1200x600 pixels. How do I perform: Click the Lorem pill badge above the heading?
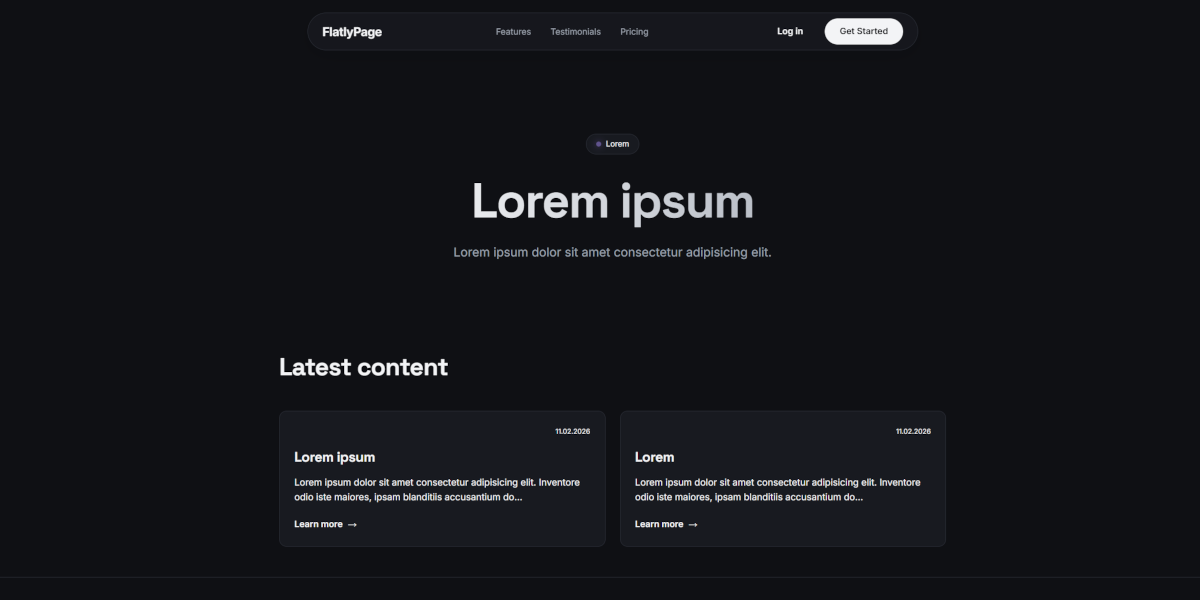(612, 144)
